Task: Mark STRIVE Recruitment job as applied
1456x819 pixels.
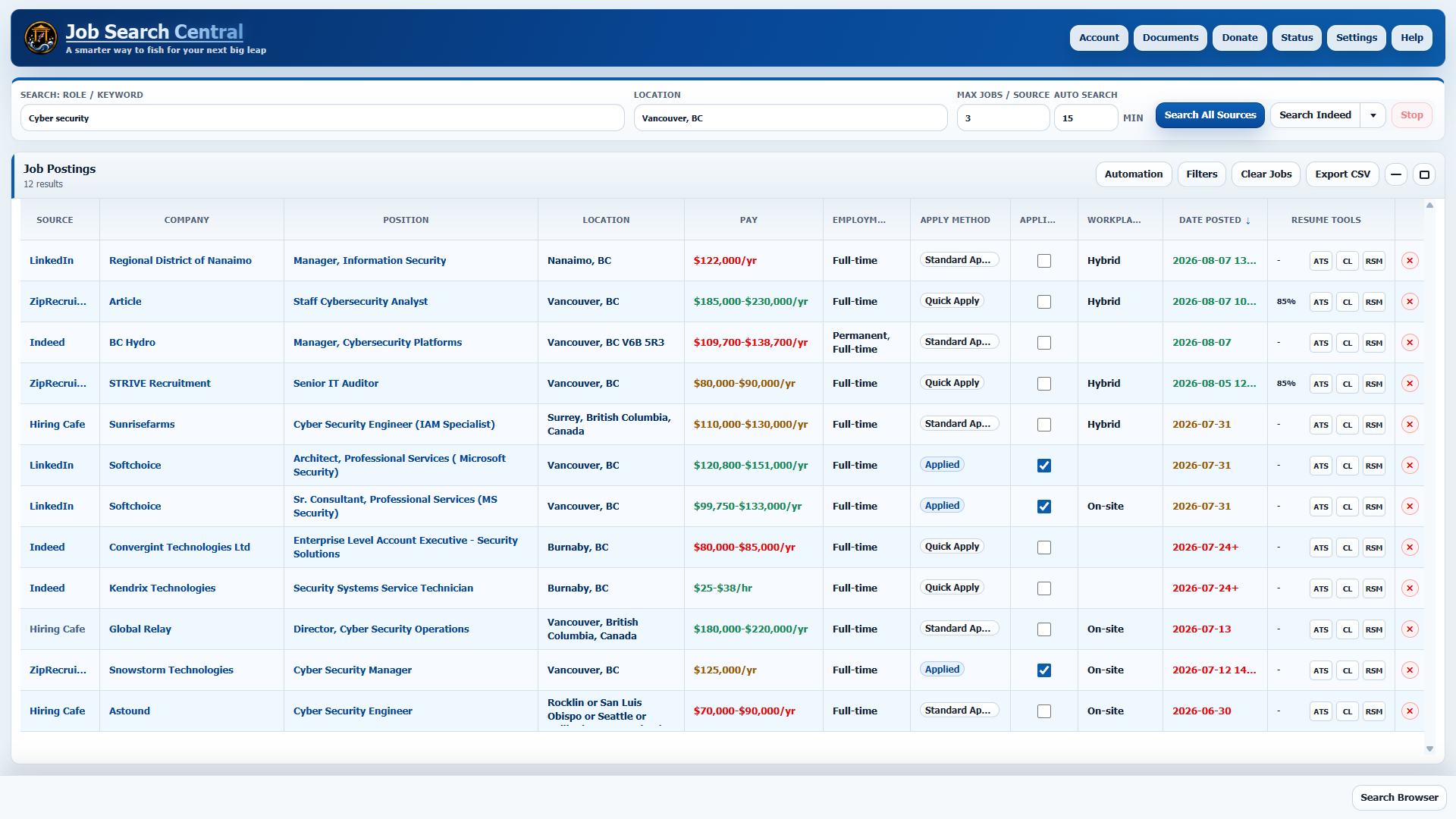Action: pyautogui.click(x=1044, y=384)
